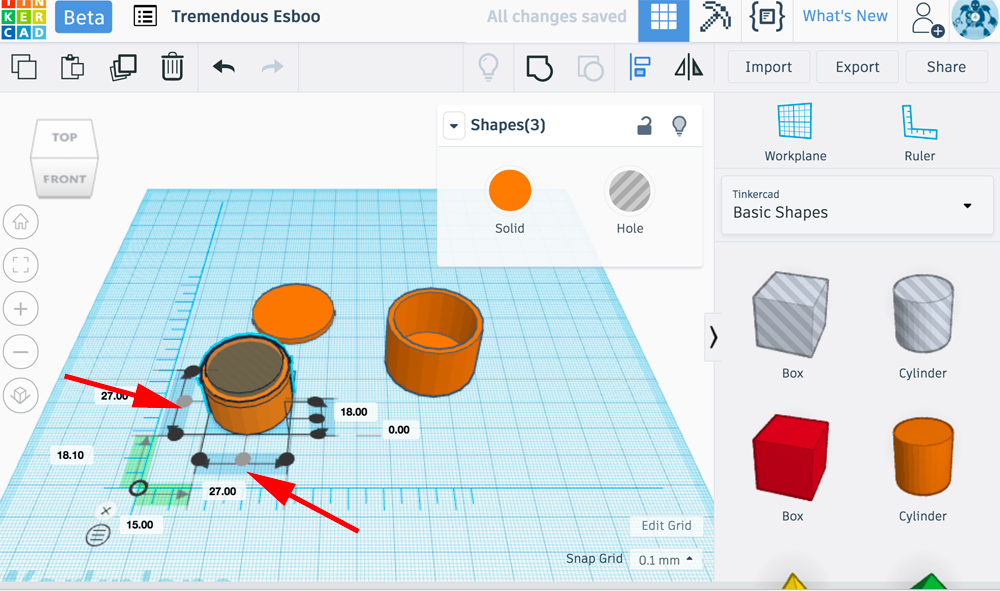Switch to the Bricks braces view
The width and height of the screenshot is (1000, 591).
coord(767,17)
